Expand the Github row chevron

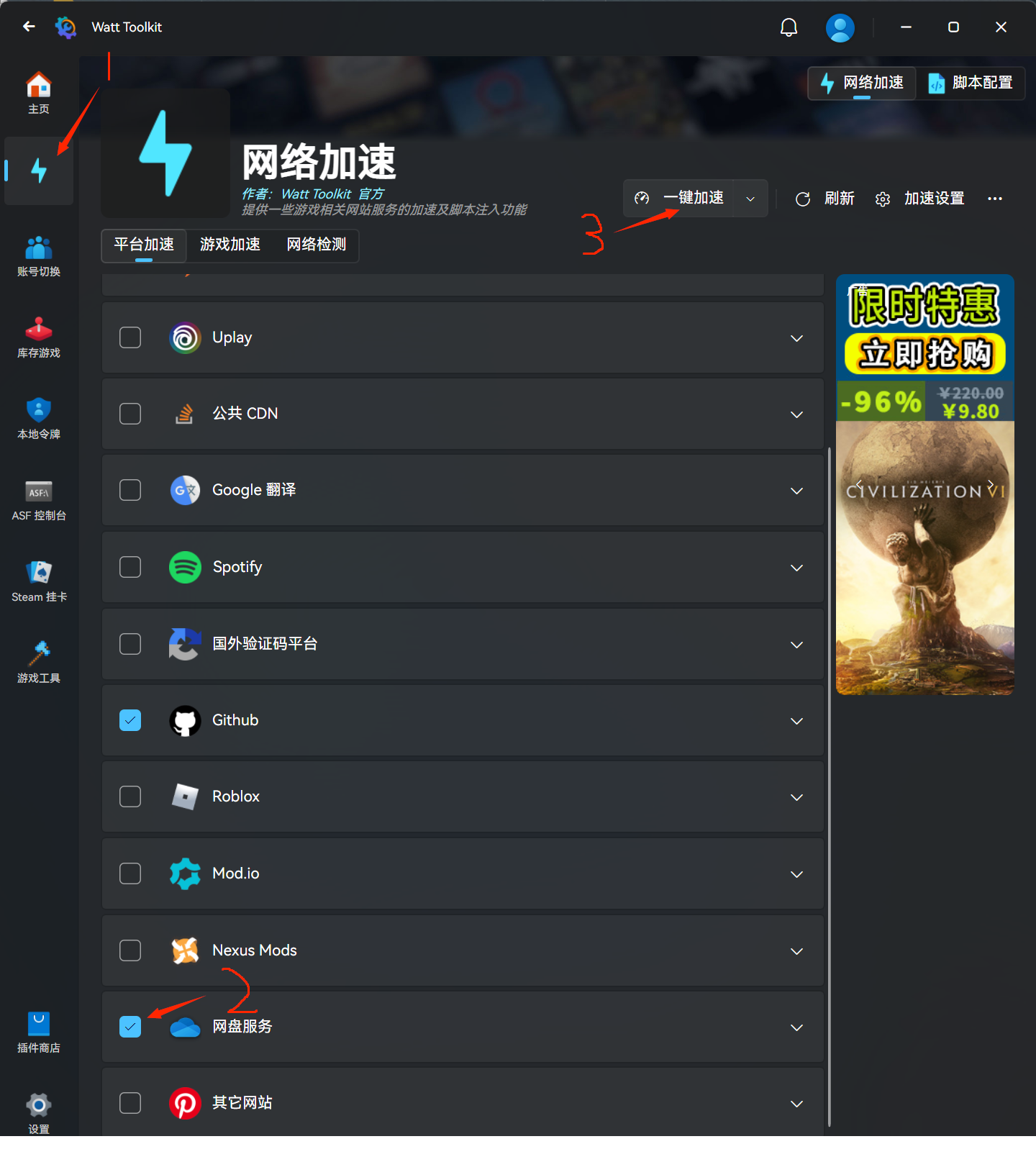click(x=796, y=721)
